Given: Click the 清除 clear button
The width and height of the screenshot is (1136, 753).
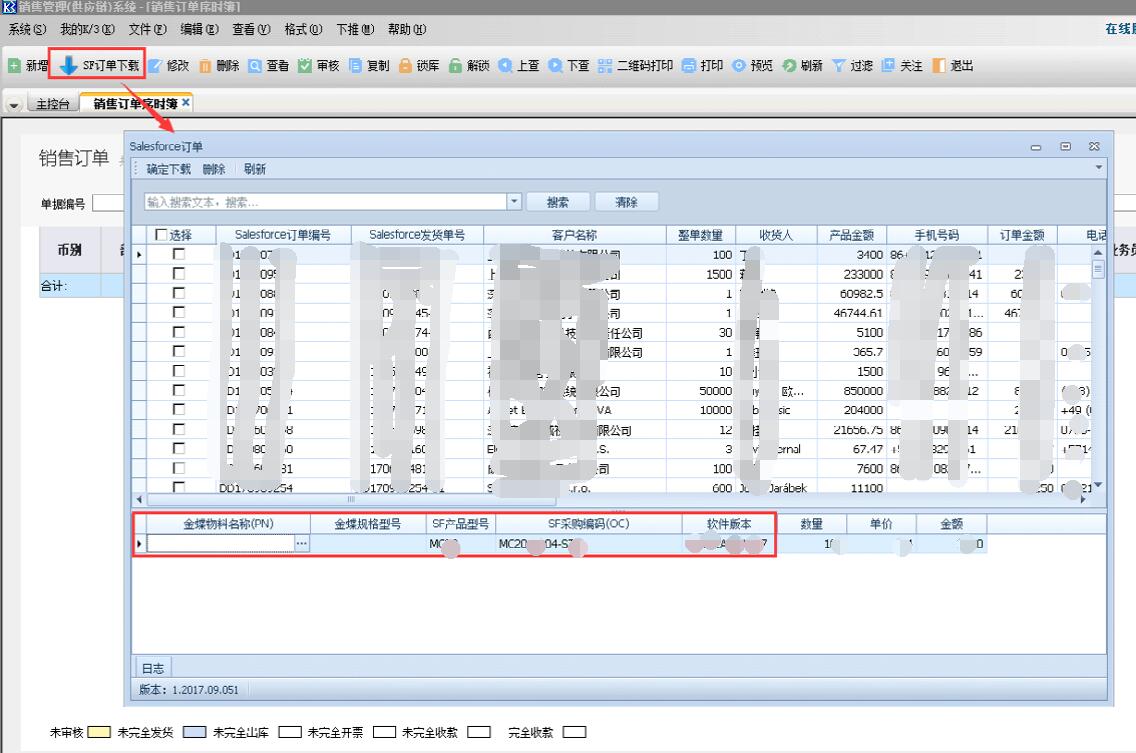Looking at the screenshot, I should click(x=627, y=202).
